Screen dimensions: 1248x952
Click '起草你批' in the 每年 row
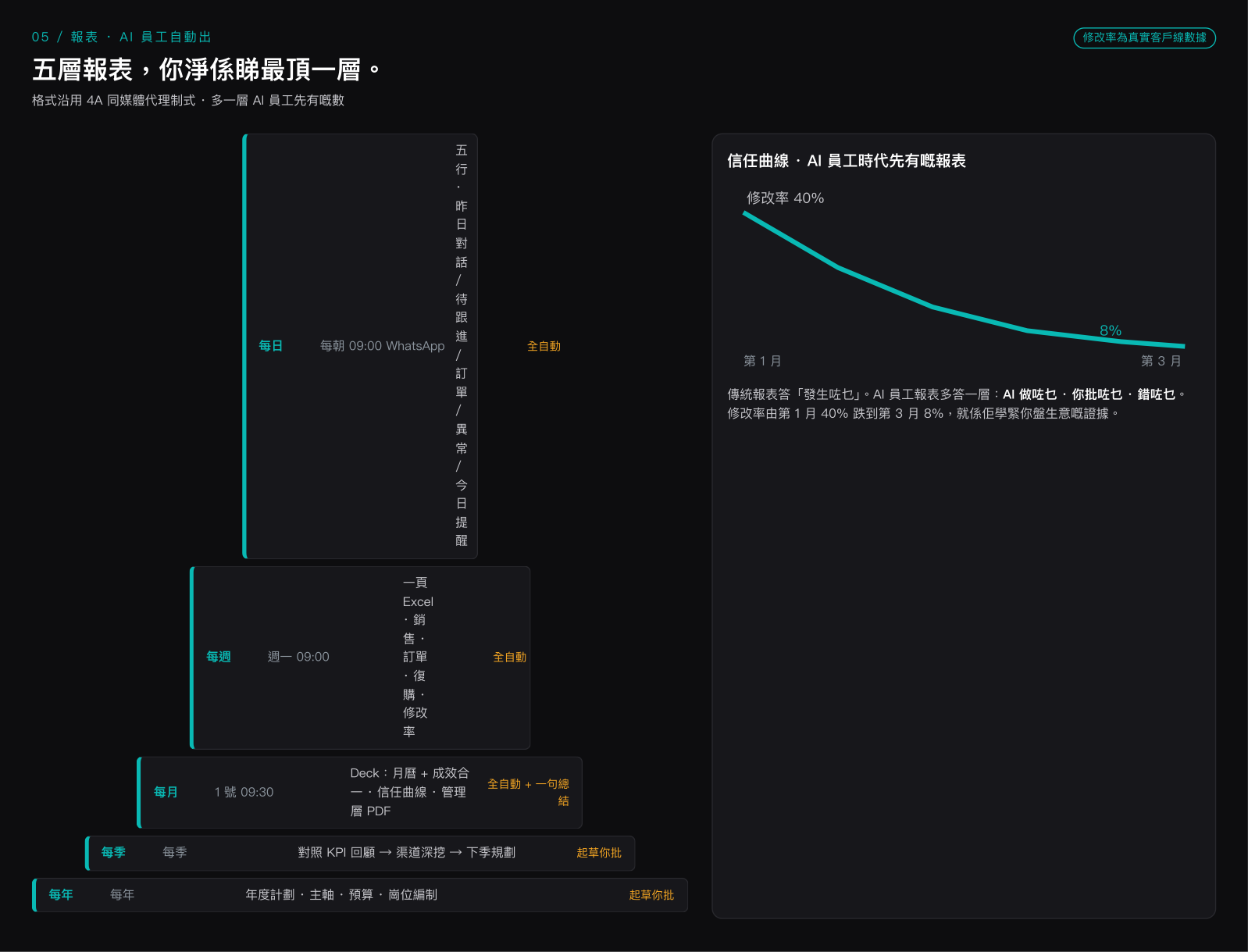click(x=651, y=895)
